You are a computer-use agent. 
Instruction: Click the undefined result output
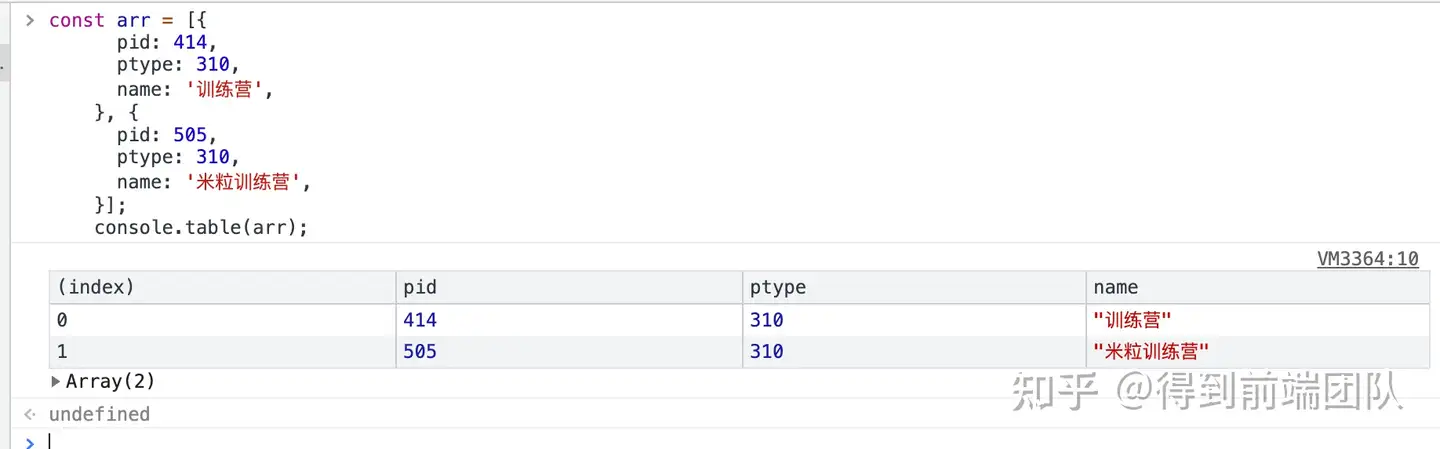click(x=99, y=414)
